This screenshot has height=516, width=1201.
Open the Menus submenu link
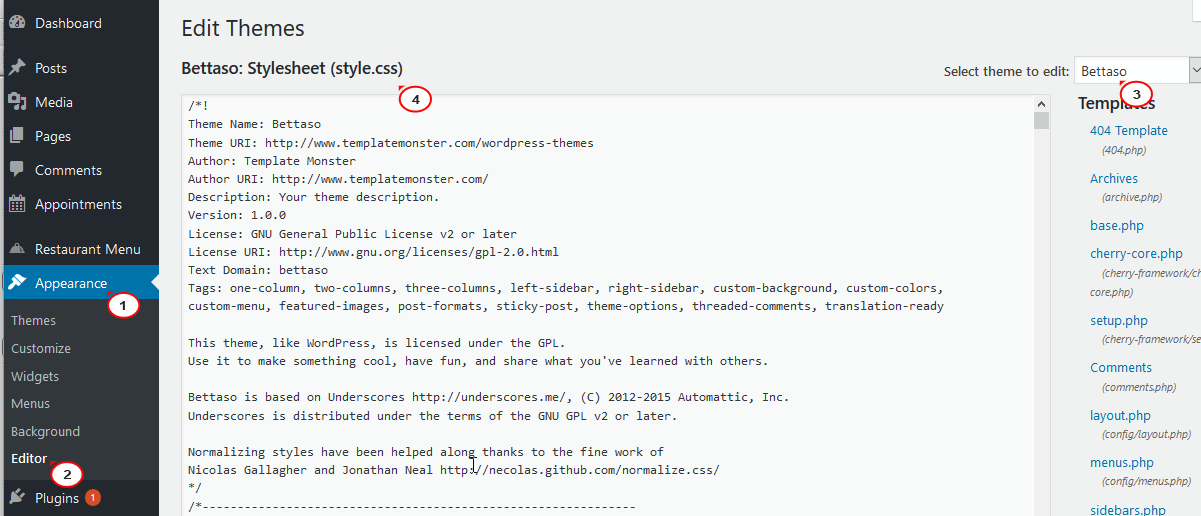pos(30,404)
